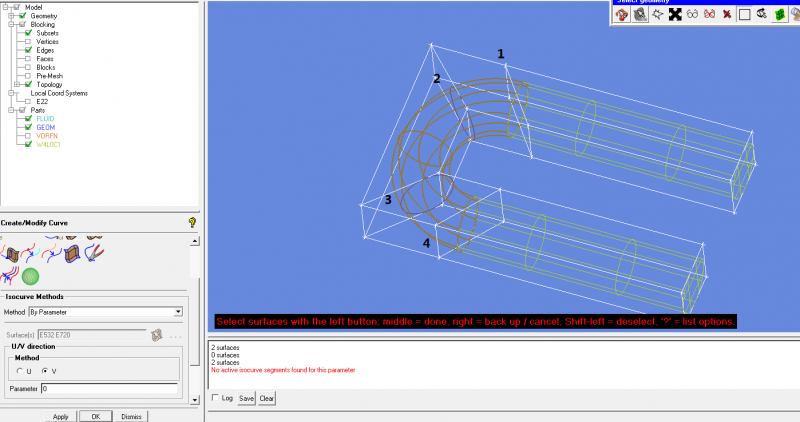Click the surface-with-curve icon at row start
Screen dimensions: 800x422
(x=10, y=253)
